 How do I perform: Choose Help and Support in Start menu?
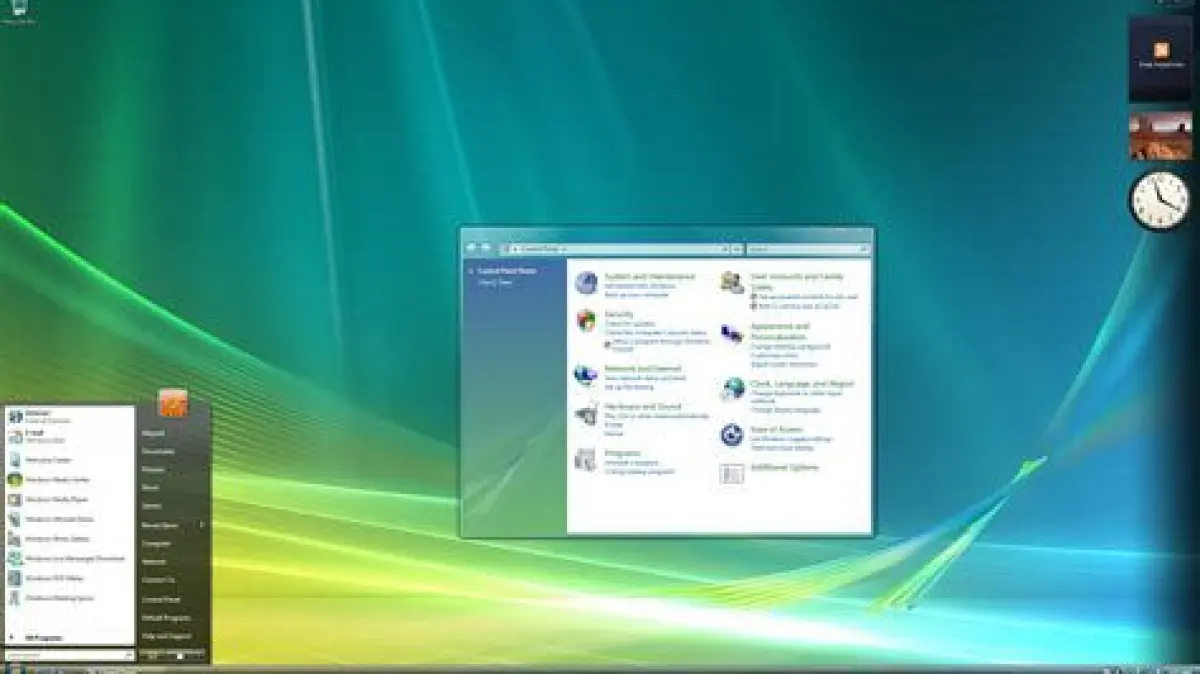click(166, 636)
